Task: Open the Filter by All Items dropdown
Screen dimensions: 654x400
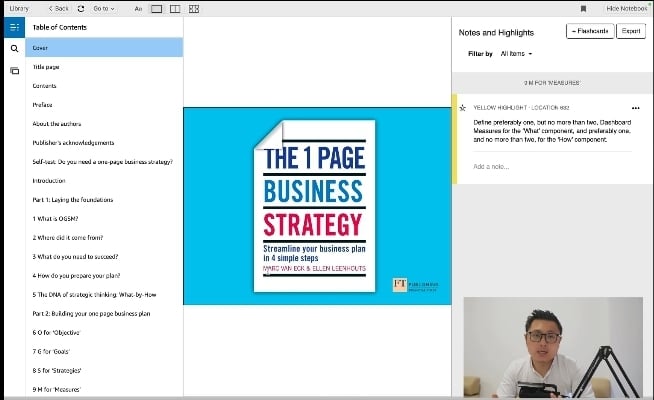Action: [x=516, y=54]
